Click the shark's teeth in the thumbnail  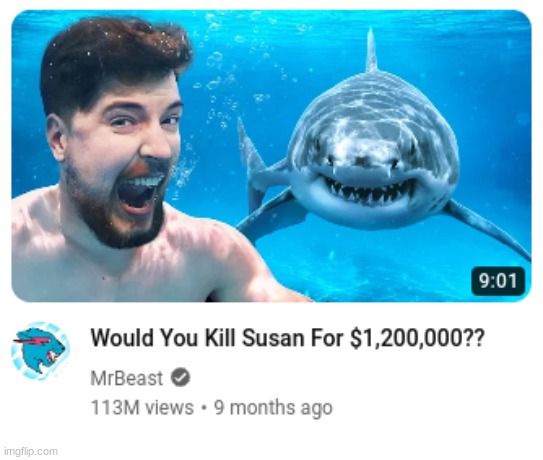click(x=368, y=192)
